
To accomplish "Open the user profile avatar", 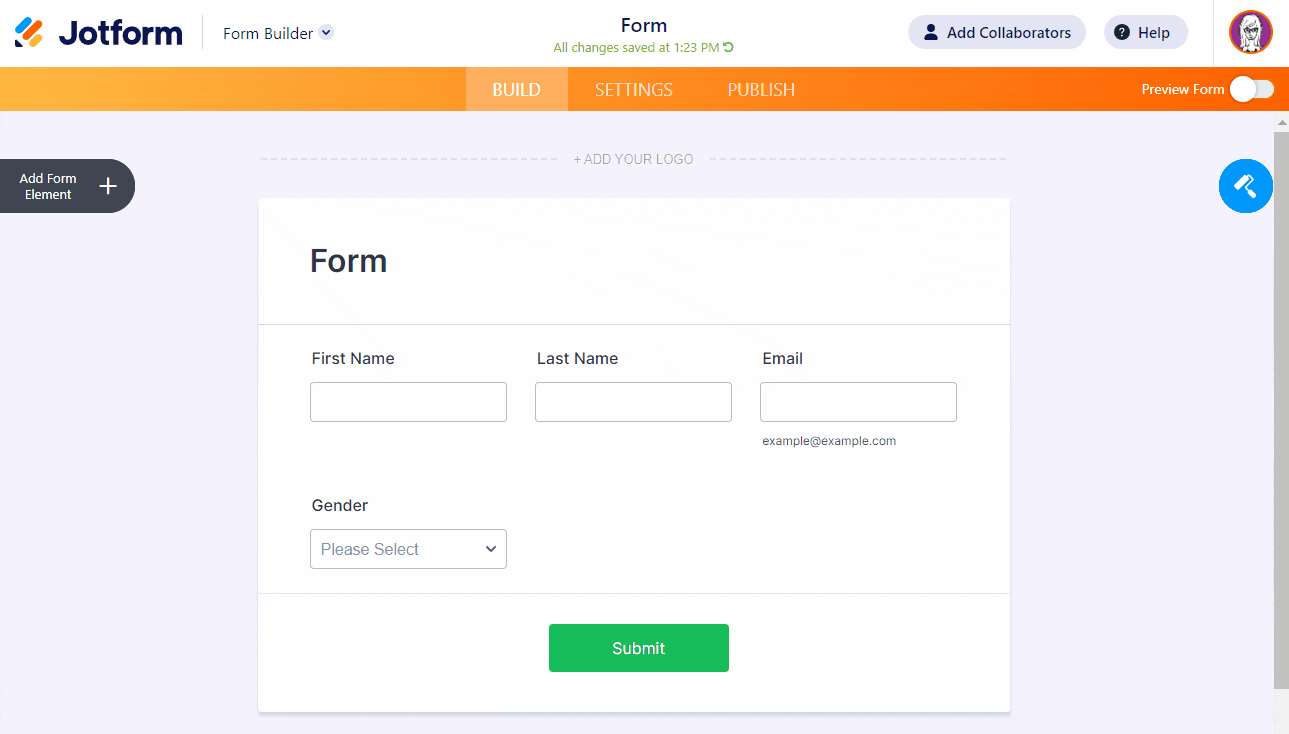I will point(1250,32).
